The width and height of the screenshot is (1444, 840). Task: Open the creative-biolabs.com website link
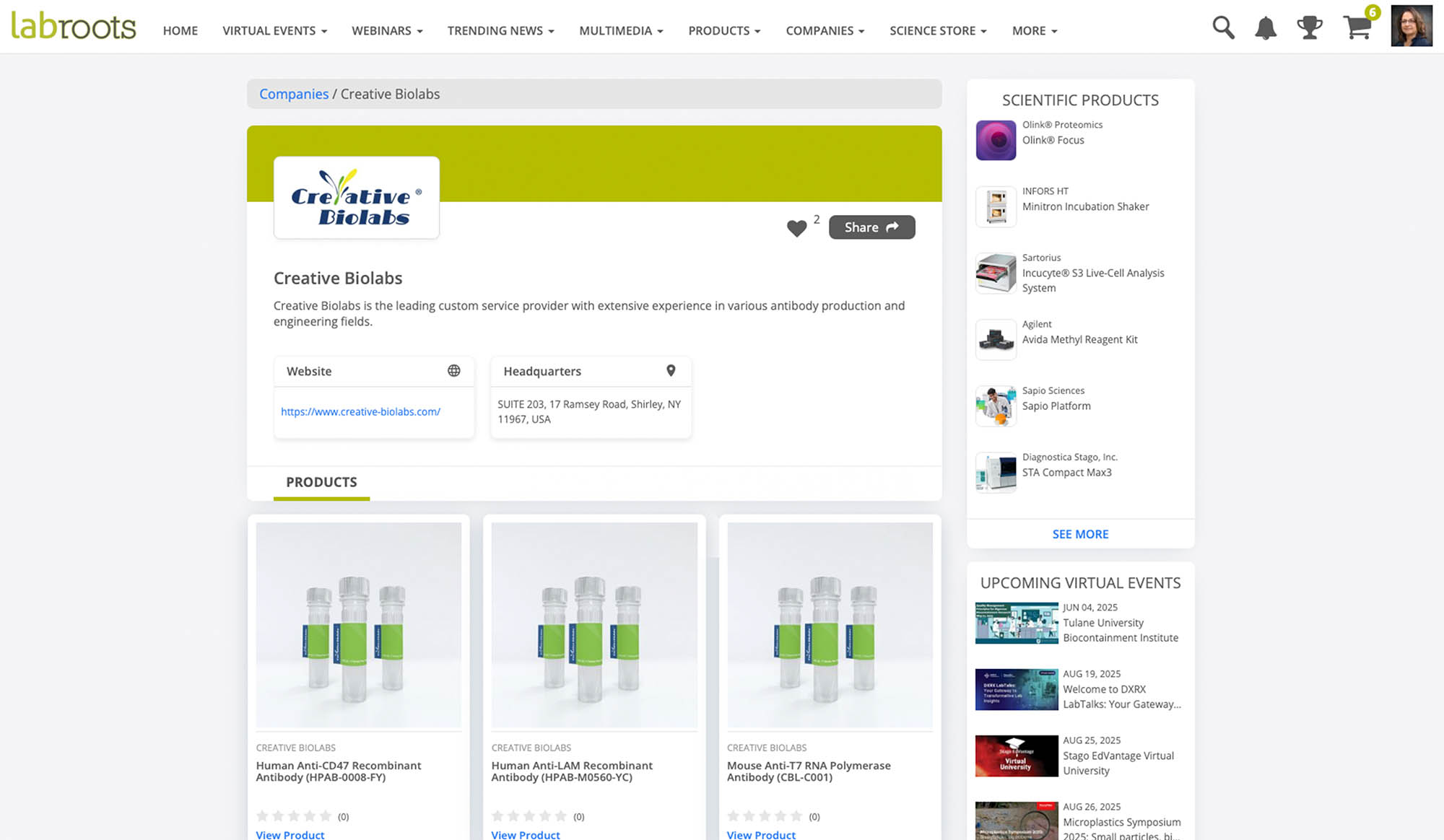click(360, 412)
